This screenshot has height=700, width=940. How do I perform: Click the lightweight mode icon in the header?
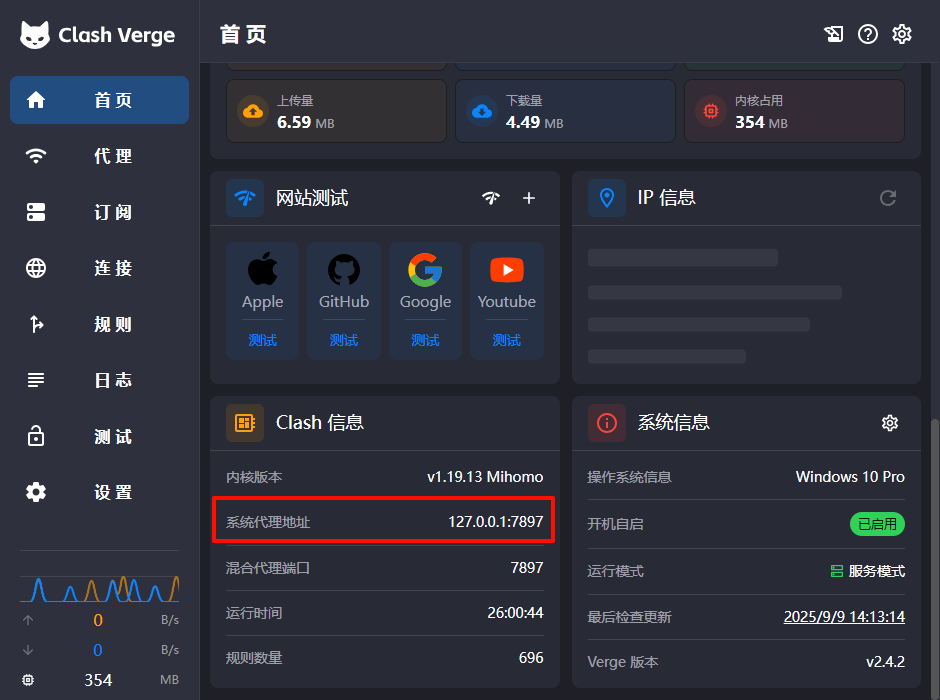tap(833, 34)
